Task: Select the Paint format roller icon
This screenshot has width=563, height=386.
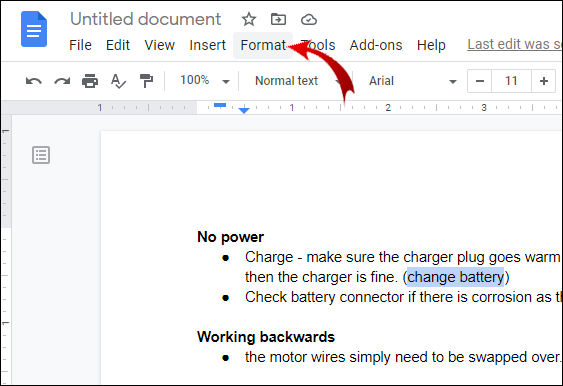Action: pos(146,81)
